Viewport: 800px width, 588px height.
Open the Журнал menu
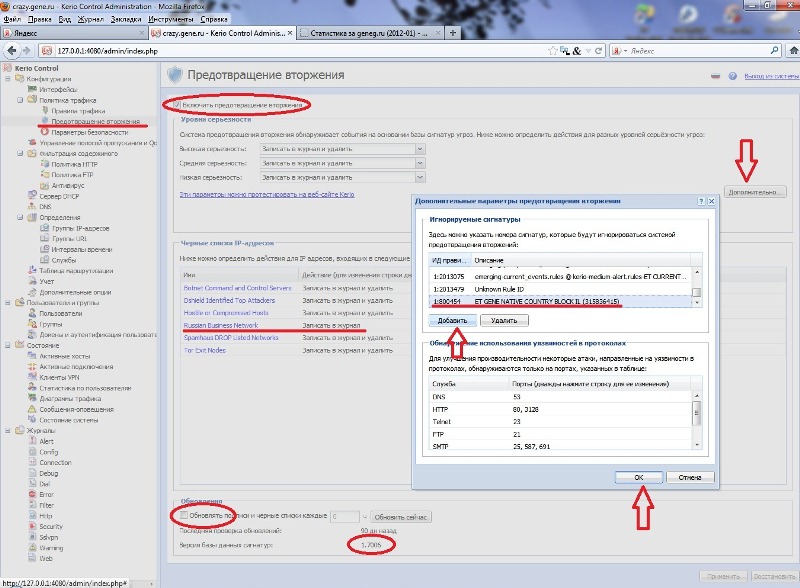coord(91,19)
